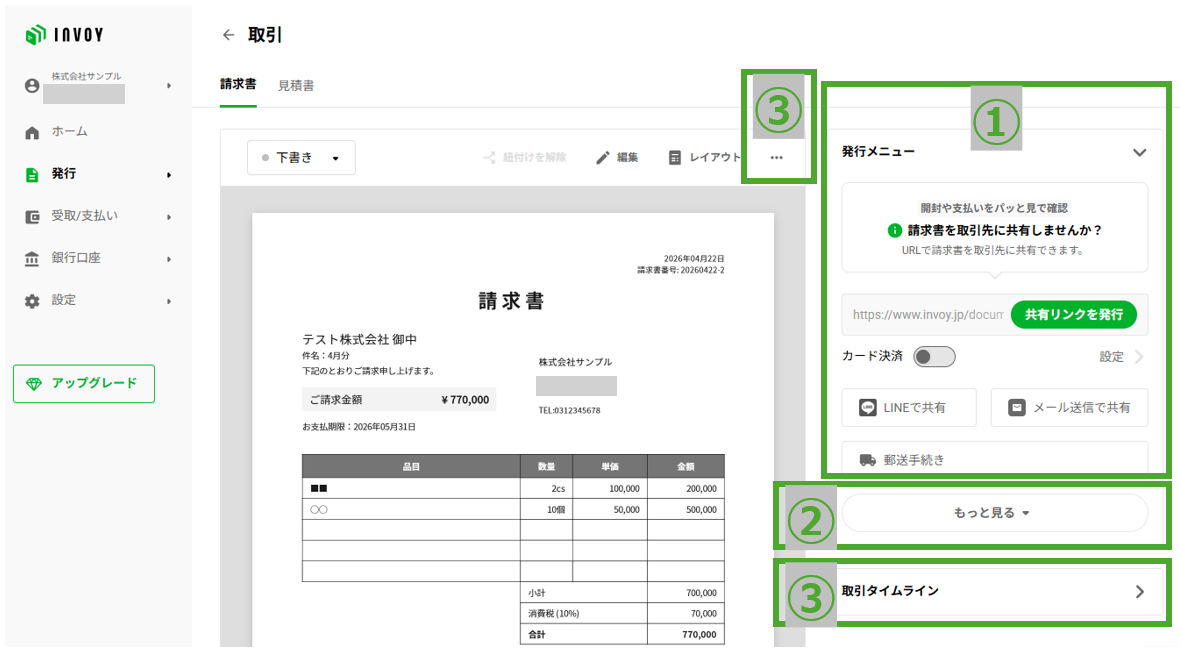The width and height of the screenshot is (1180, 653).
Task: Toggle the カード決済 switch
Action: click(934, 357)
